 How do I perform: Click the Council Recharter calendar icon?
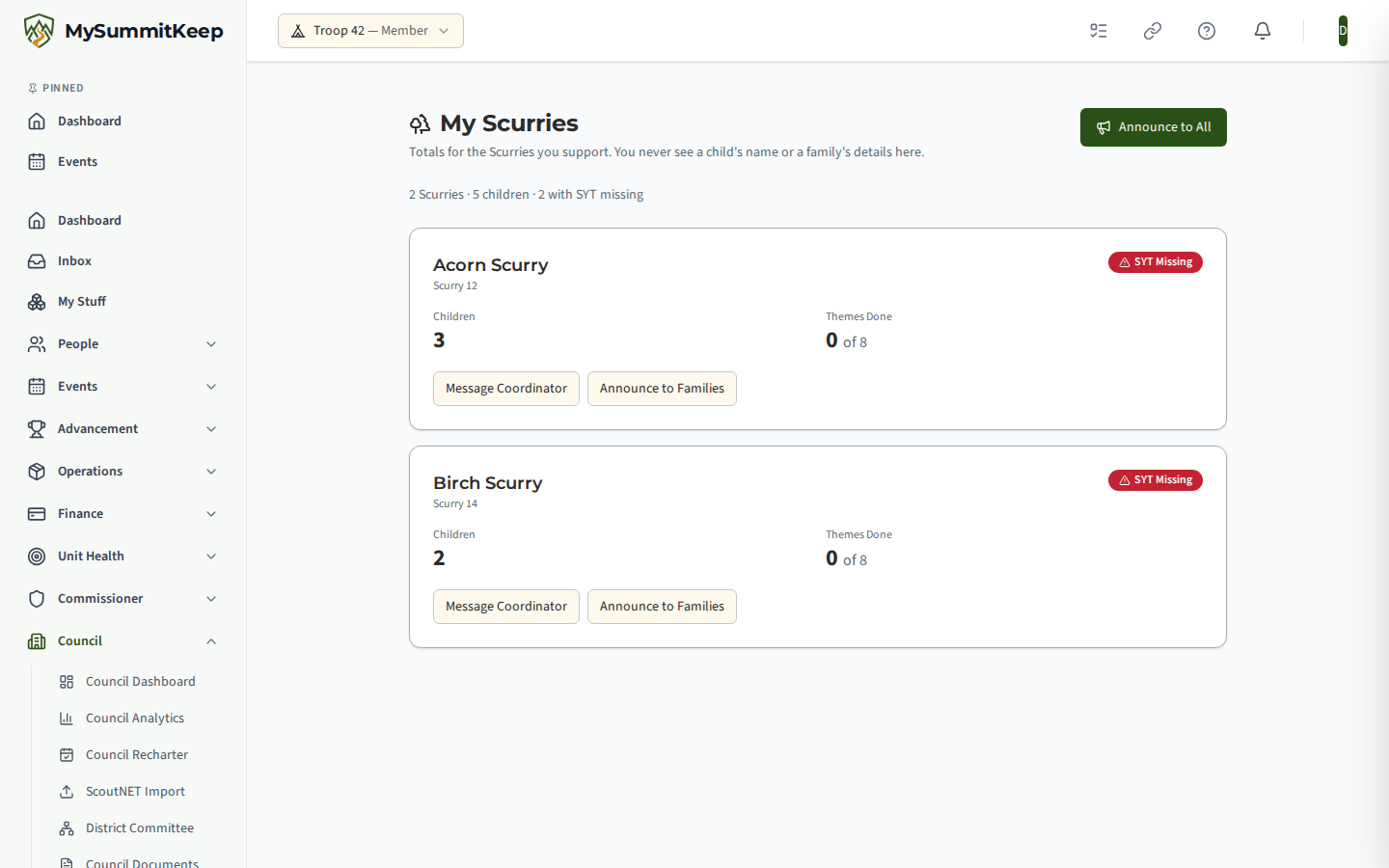[67, 755]
